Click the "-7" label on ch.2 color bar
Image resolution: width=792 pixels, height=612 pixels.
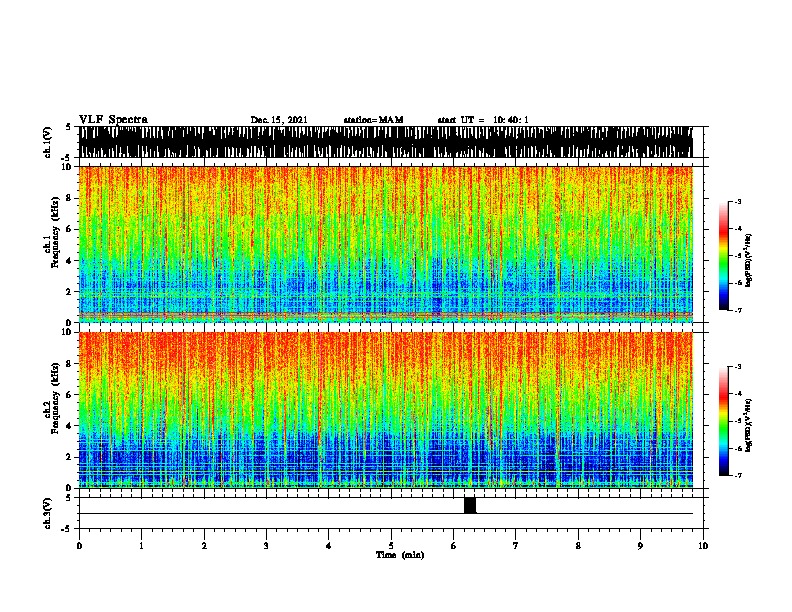click(x=738, y=475)
